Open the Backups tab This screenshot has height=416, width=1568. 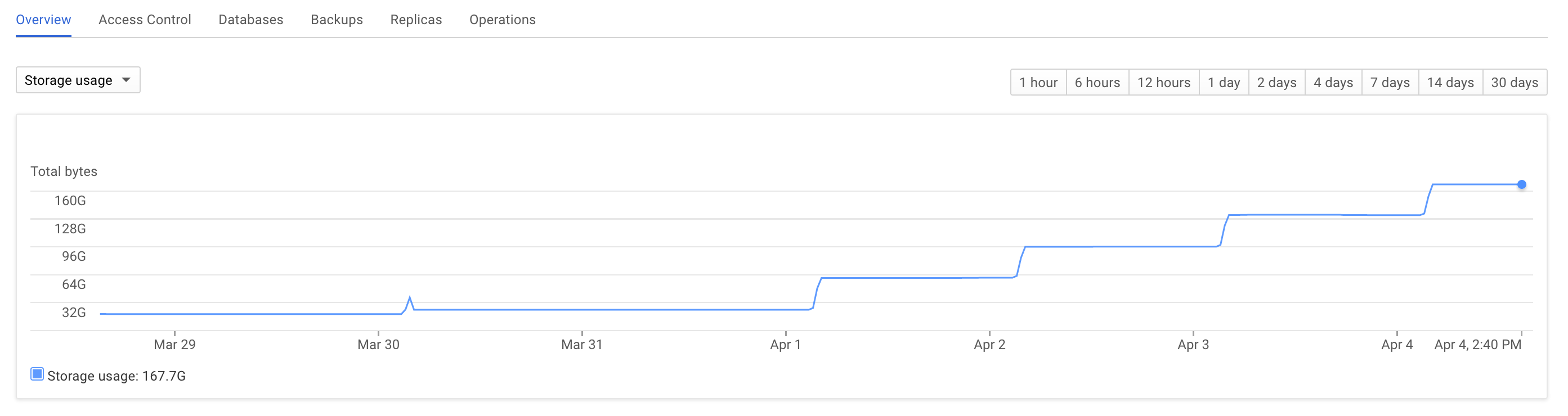click(337, 20)
